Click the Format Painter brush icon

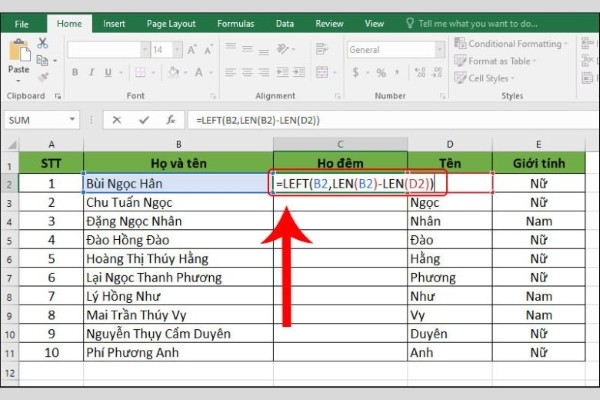point(42,75)
